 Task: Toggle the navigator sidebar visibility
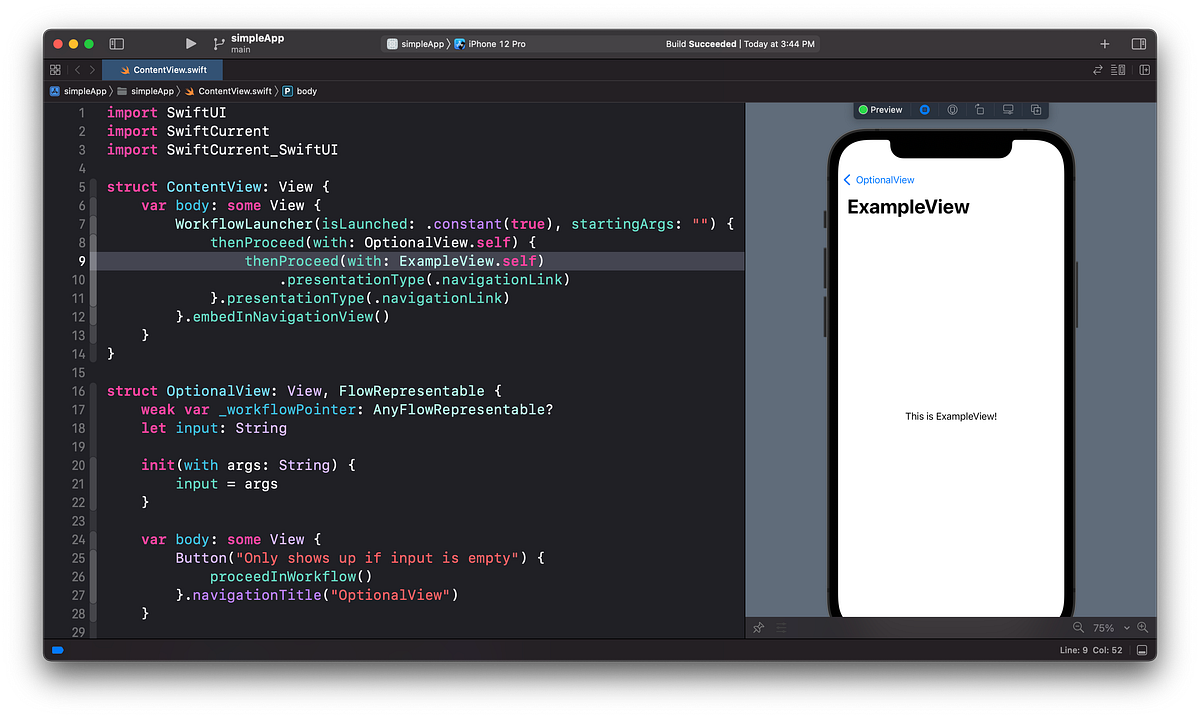(x=117, y=43)
